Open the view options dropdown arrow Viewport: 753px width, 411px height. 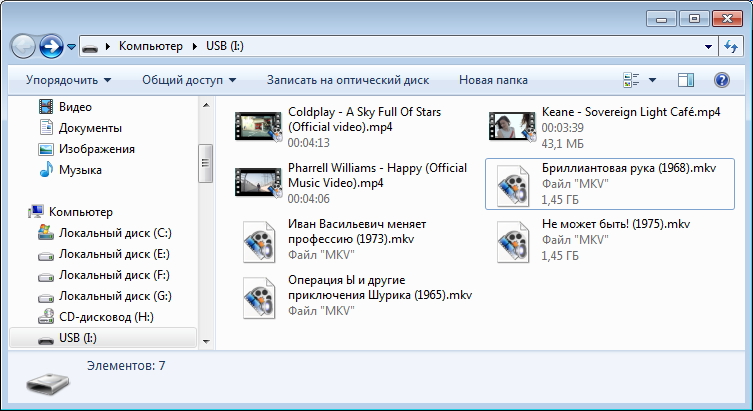coord(653,80)
